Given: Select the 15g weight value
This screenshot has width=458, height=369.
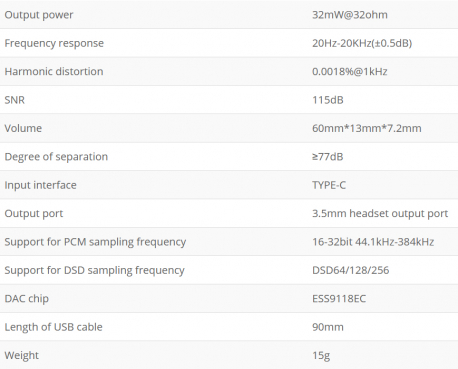Looking at the screenshot, I should click(321, 355).
